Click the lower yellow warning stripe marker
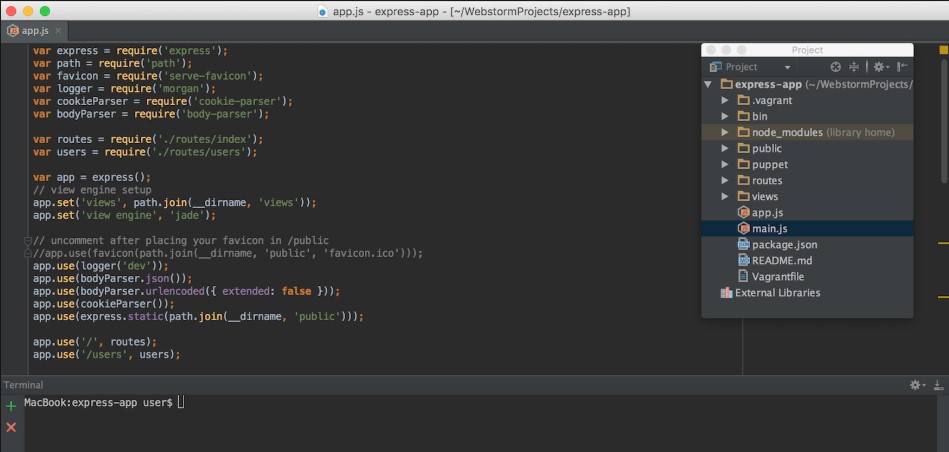949x452 pixels. [943, 297]
